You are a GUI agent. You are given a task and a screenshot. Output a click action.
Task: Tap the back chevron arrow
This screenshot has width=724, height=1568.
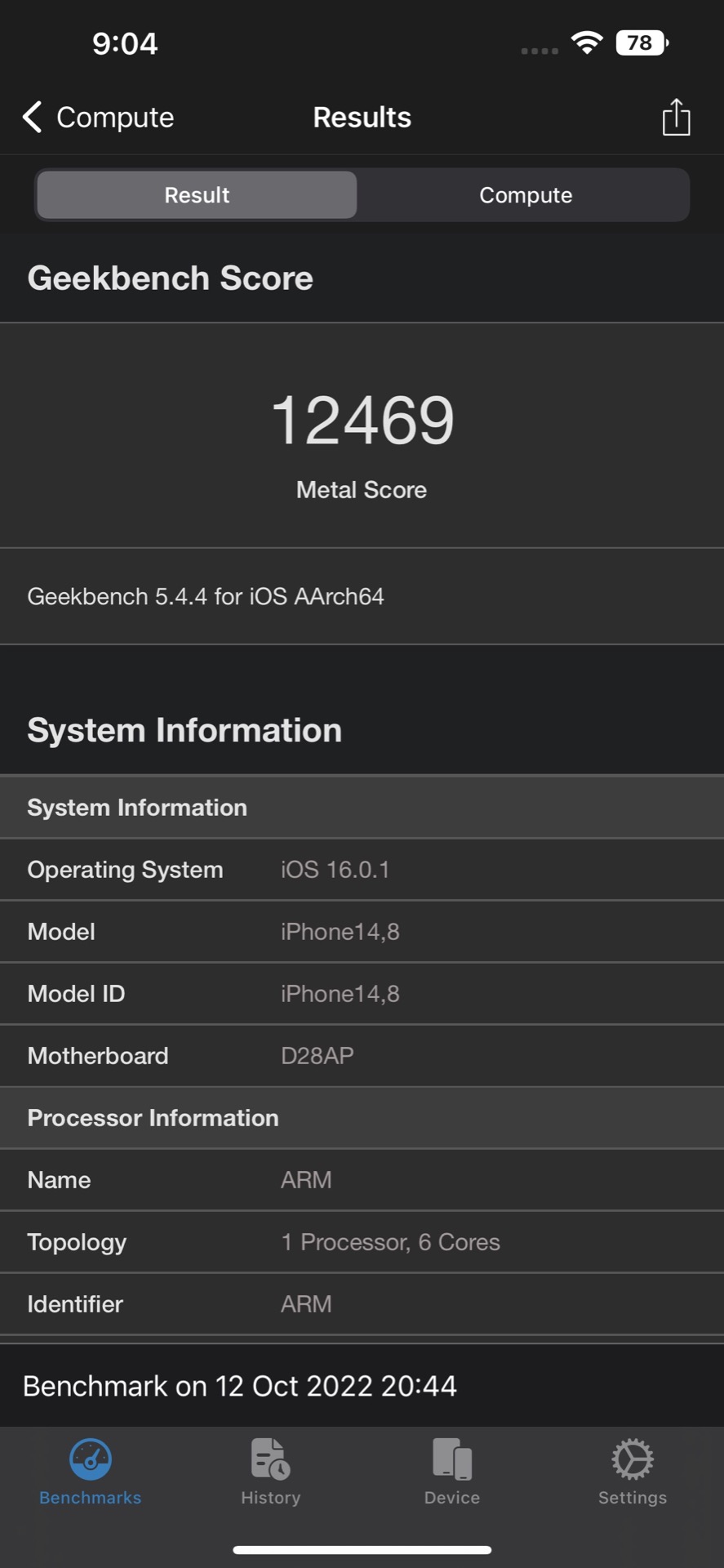click(32, 118)
